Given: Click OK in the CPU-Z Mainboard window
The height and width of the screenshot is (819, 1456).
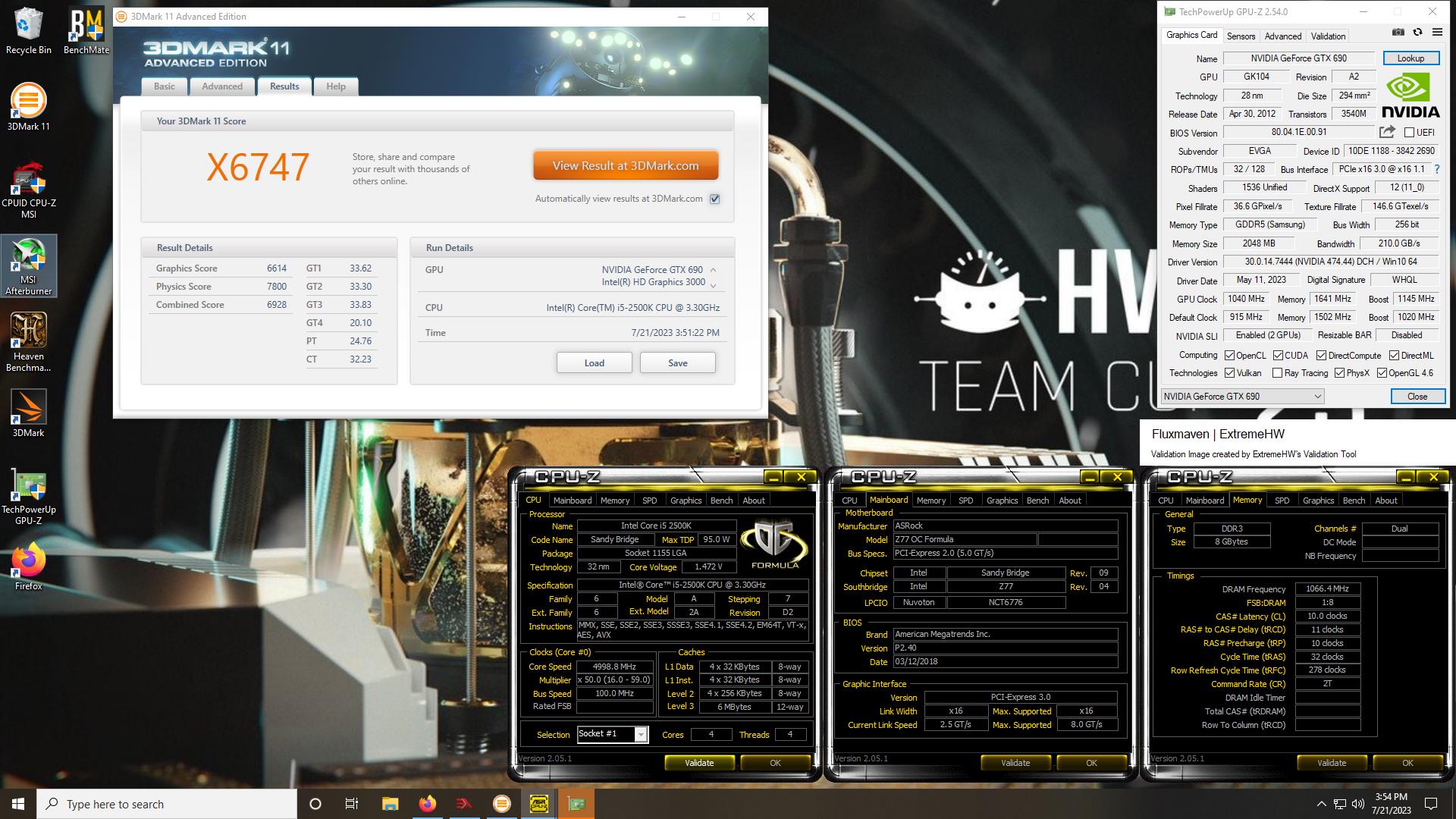Looking at the screenshot, I should click(1091, 763).
